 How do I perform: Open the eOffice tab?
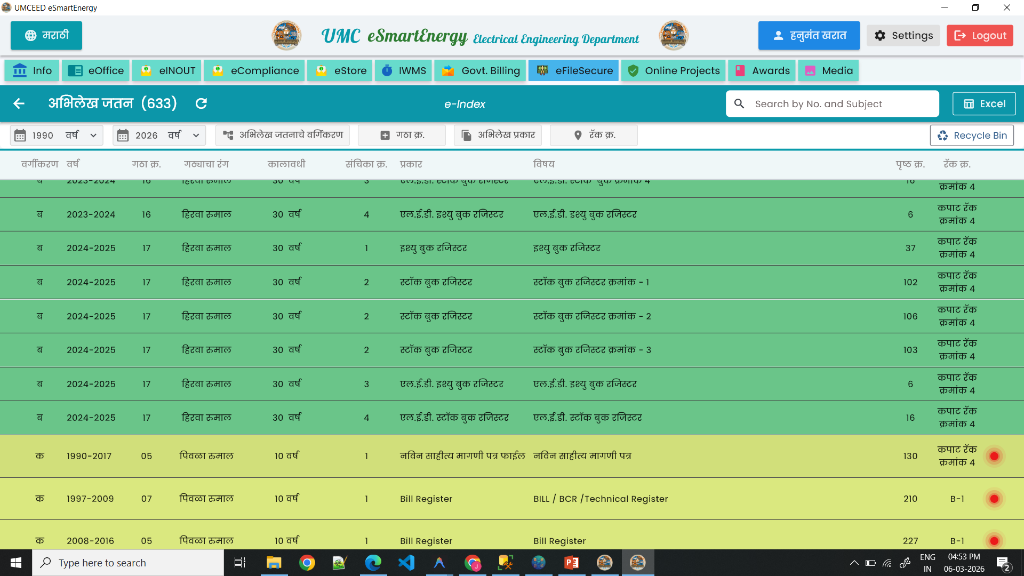96,71
